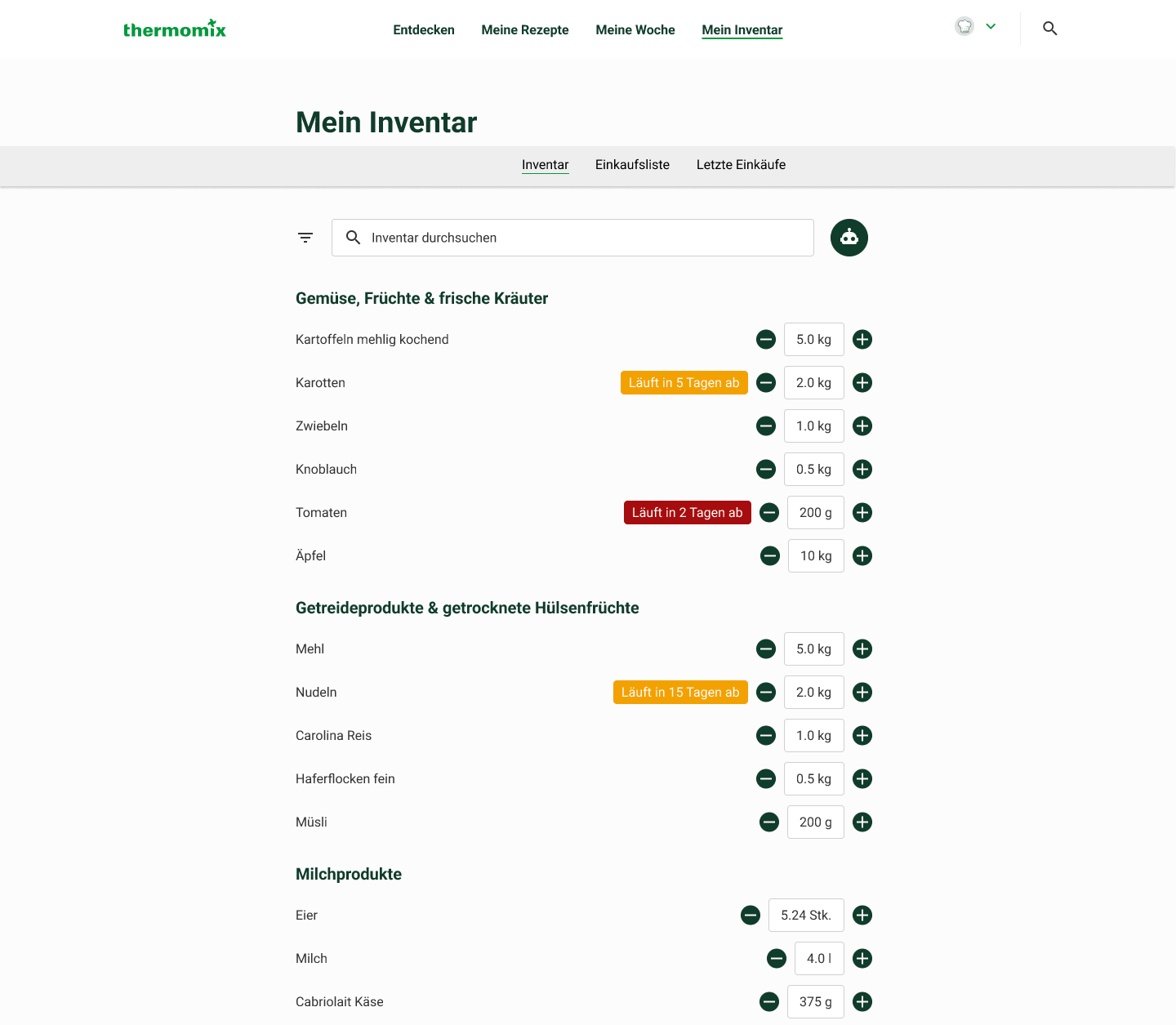Reduce Äpfel amount with minus icon
1176x1025 pixels.
click(769, 556)
